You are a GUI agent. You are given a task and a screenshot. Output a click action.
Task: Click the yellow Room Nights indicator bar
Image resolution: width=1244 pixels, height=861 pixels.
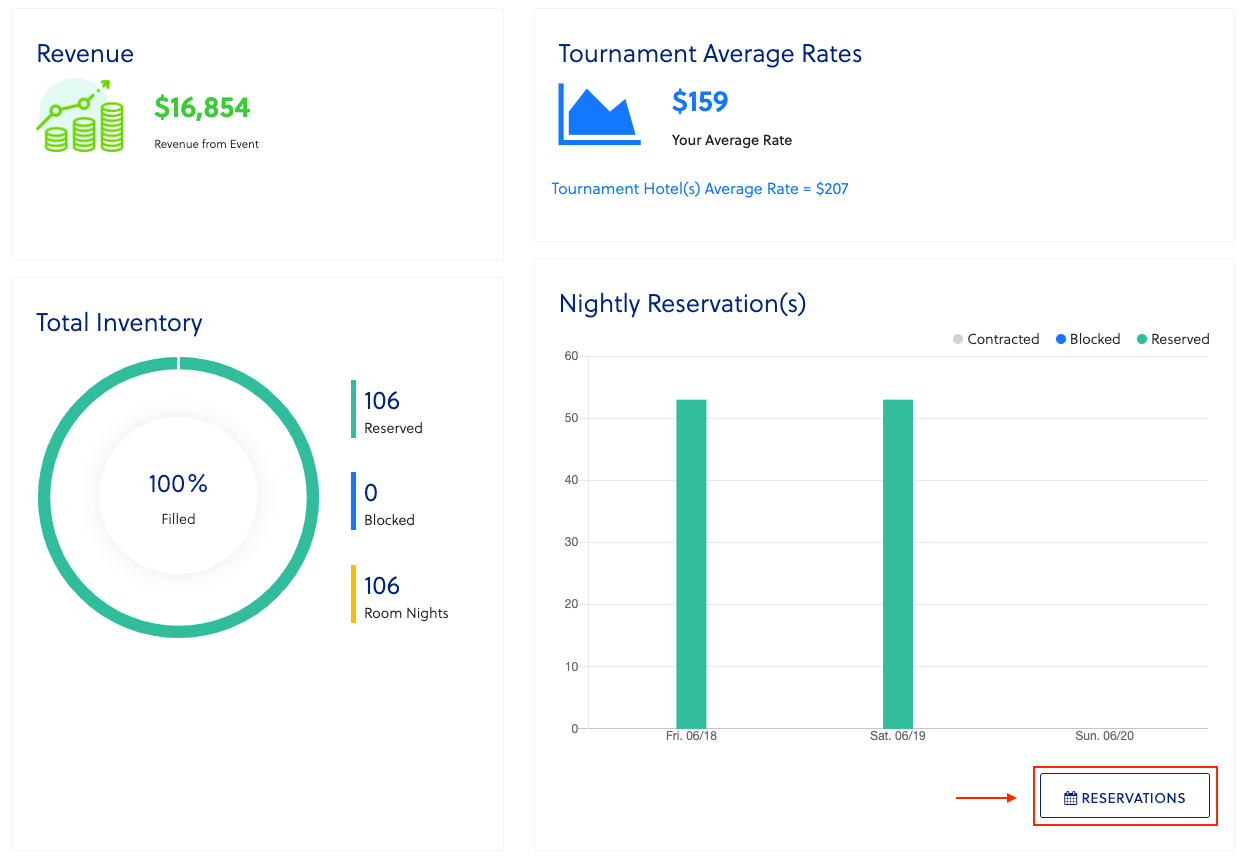pos(353,594)
